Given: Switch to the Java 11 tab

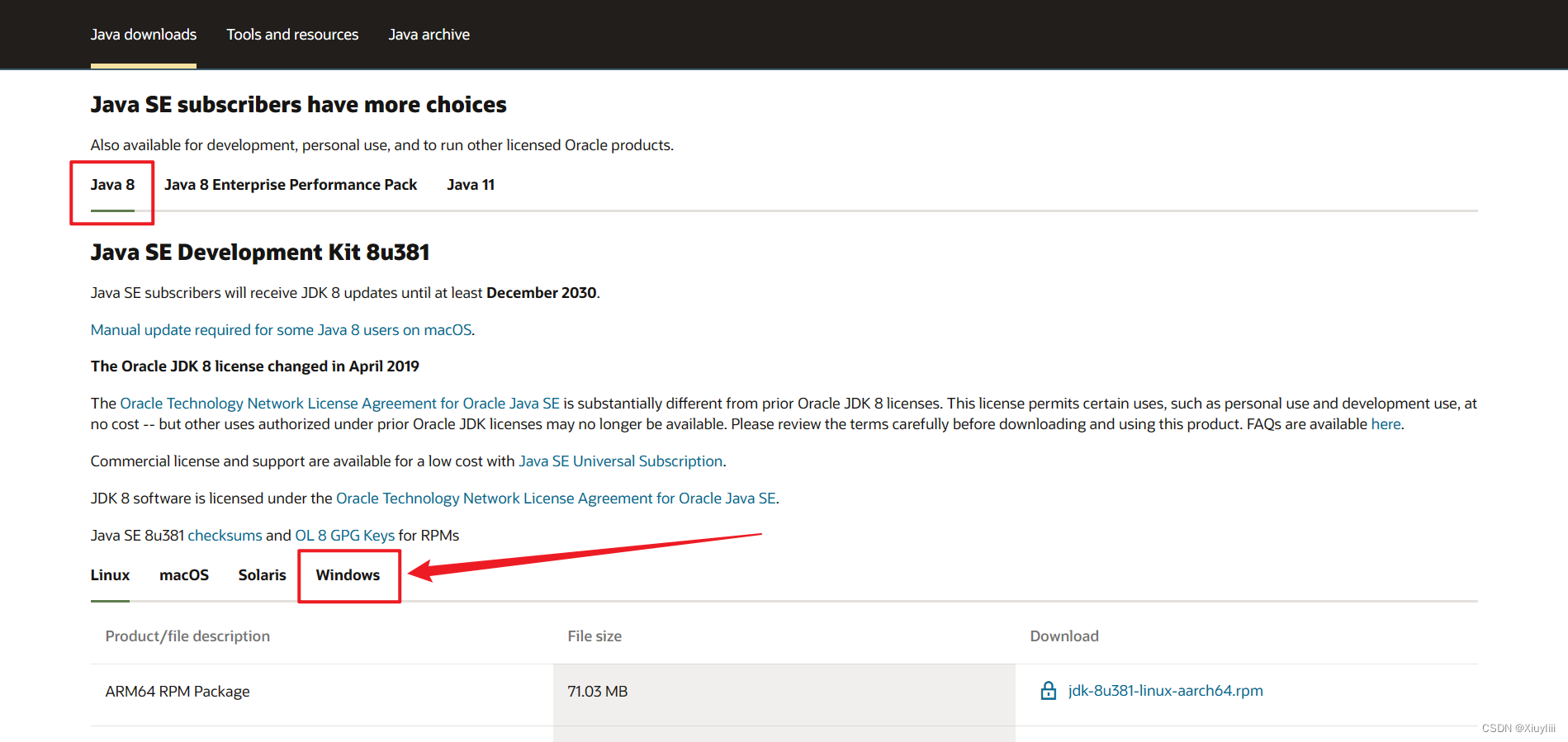Looking at the screenshot, I should (471, 185).
